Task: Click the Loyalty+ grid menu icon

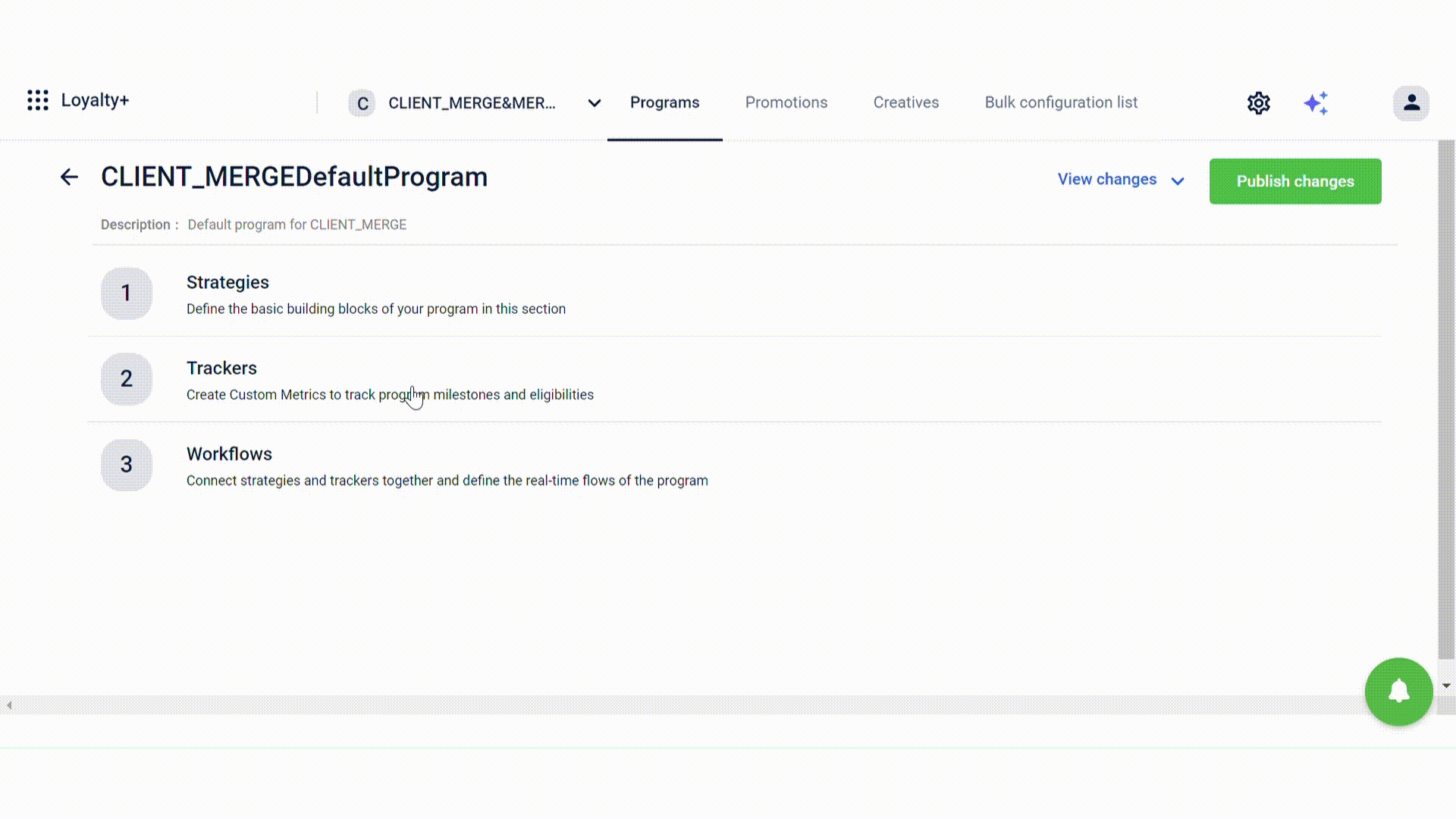Action: (x=37, y=100)
